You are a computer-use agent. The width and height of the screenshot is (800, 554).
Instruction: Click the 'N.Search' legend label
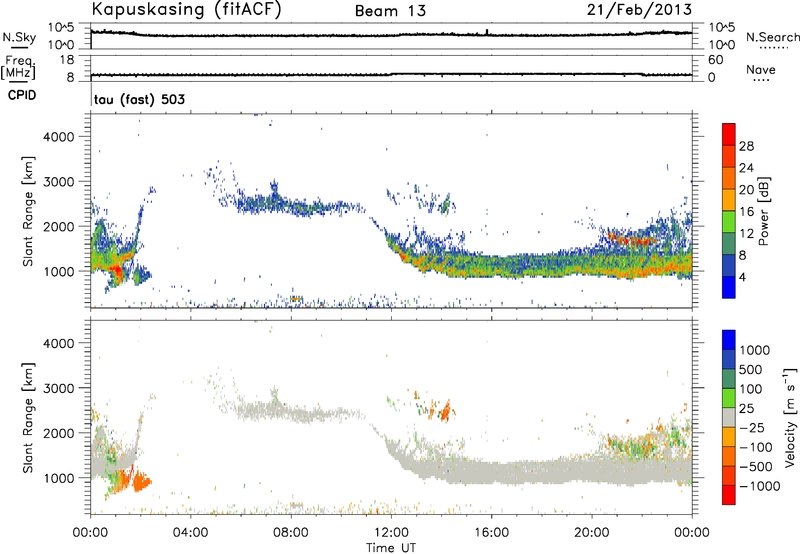point(772,37)
